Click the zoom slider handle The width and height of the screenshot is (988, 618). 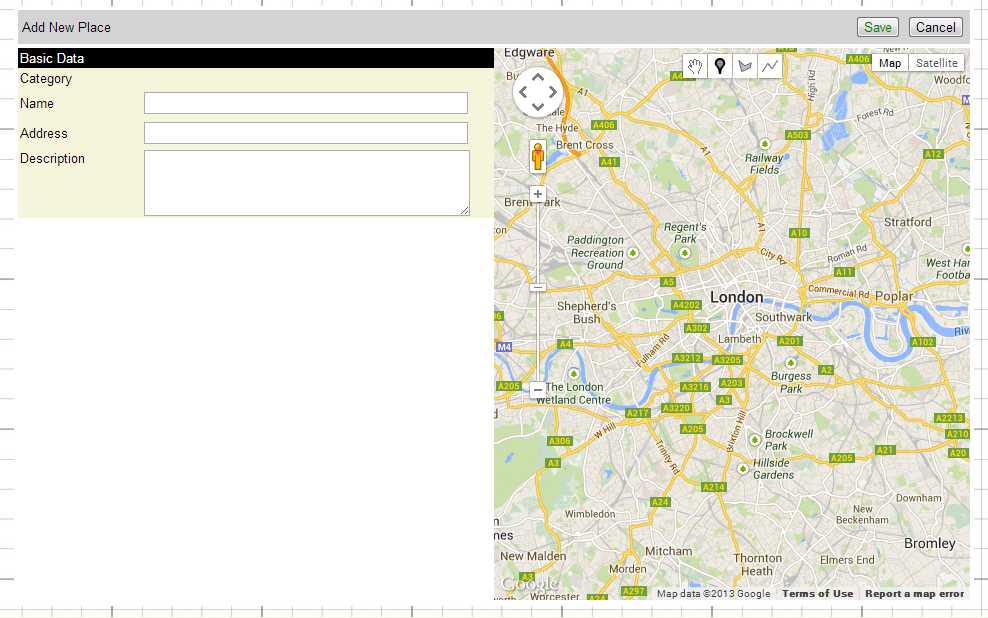click(537, 287)
